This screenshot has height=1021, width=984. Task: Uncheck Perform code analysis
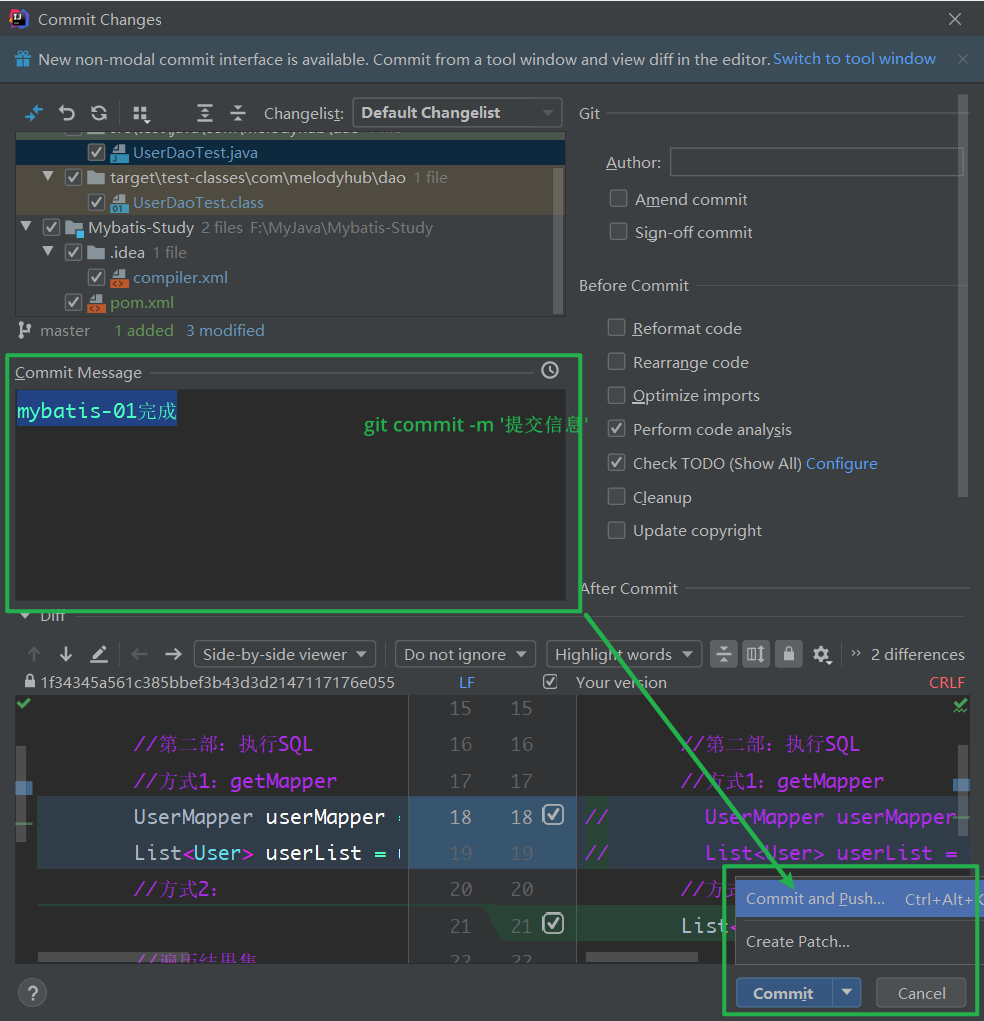(617, 429)
